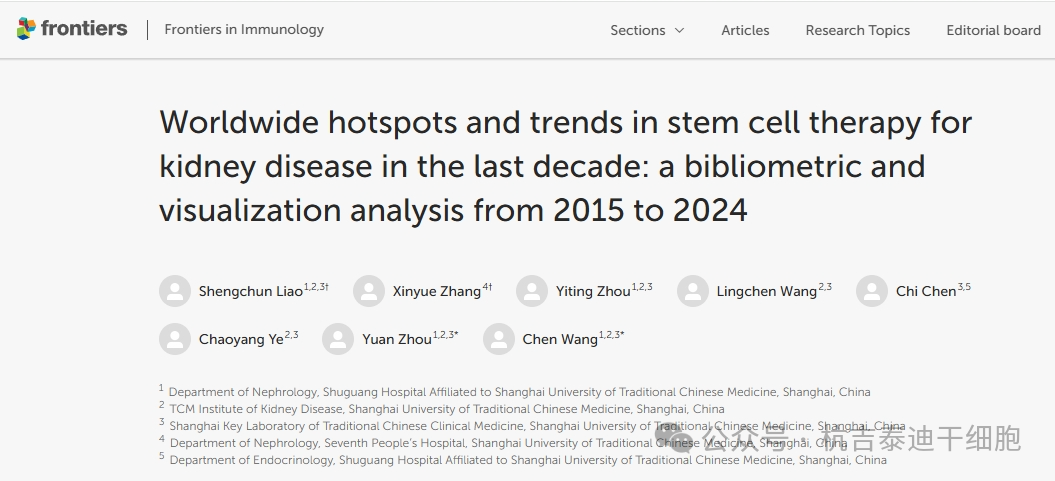This screenshot has height=481, width=1055.
Task: Open the Research Topics page
Action: pyautogui.click(x=857, y=30)
